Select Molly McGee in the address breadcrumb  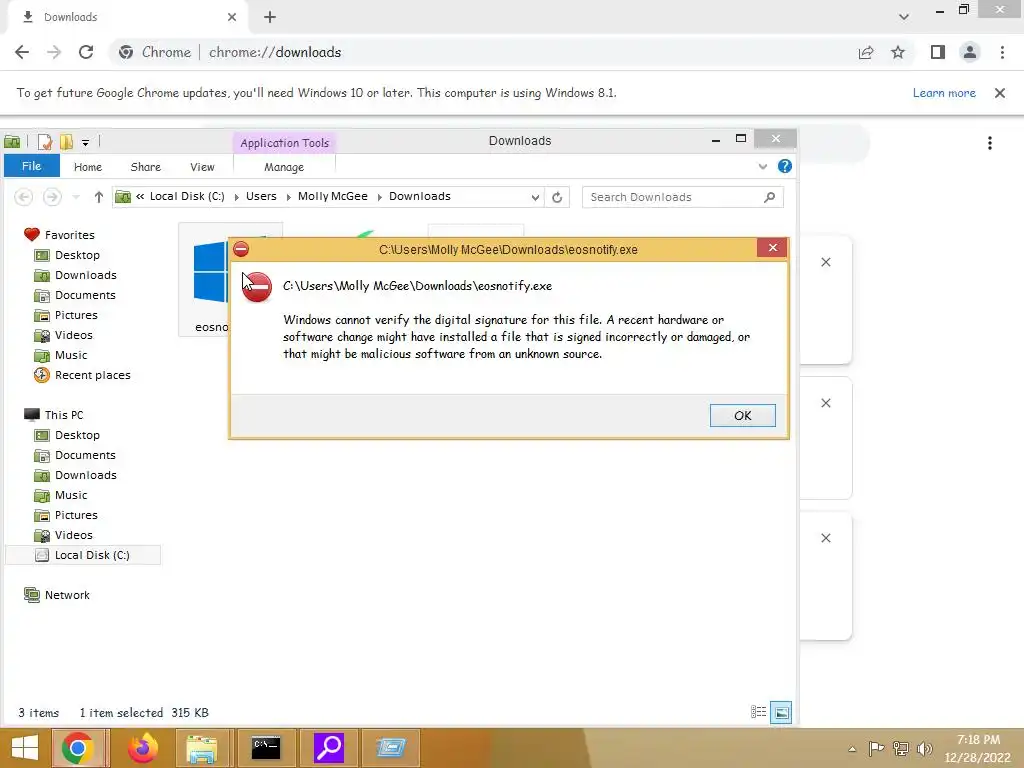click(332, 196)
